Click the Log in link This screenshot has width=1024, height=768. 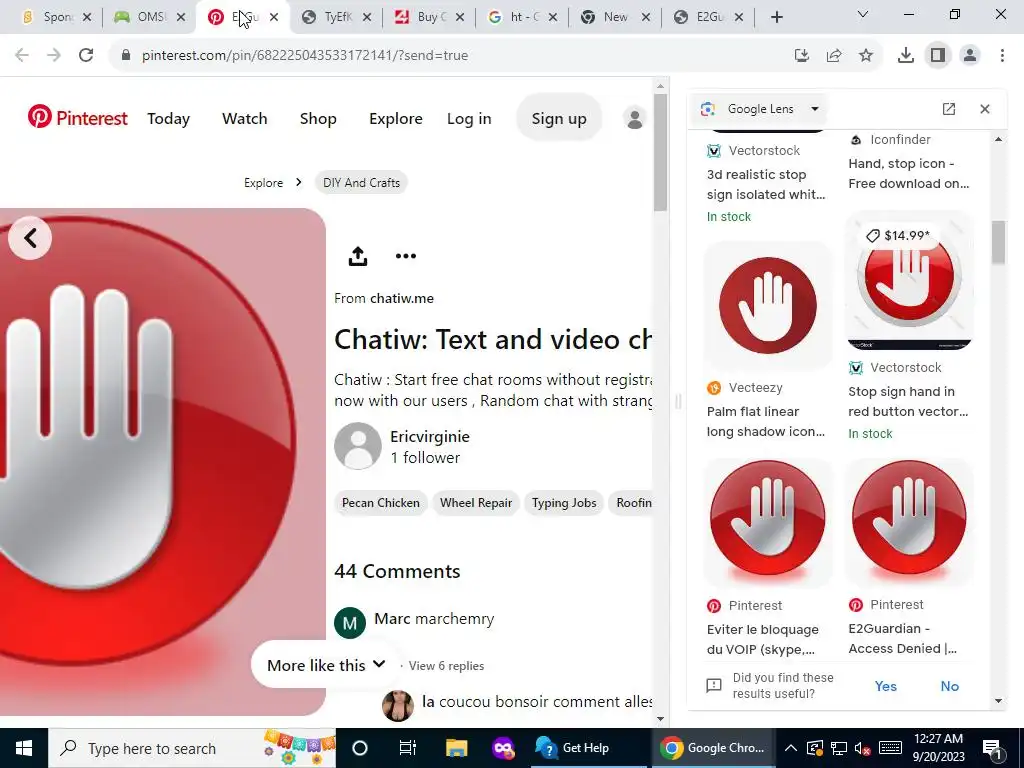pyautogui.click(x=469, y=118)
